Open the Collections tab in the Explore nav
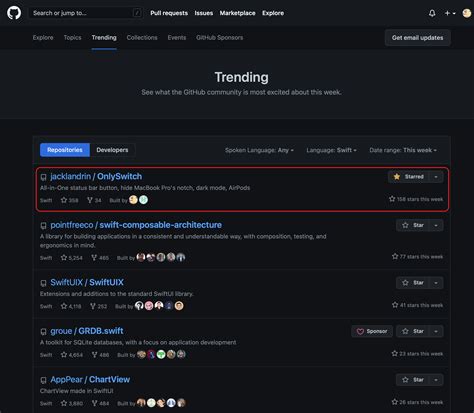Viewport: 474px width, 413px height. tap(142, 38)
